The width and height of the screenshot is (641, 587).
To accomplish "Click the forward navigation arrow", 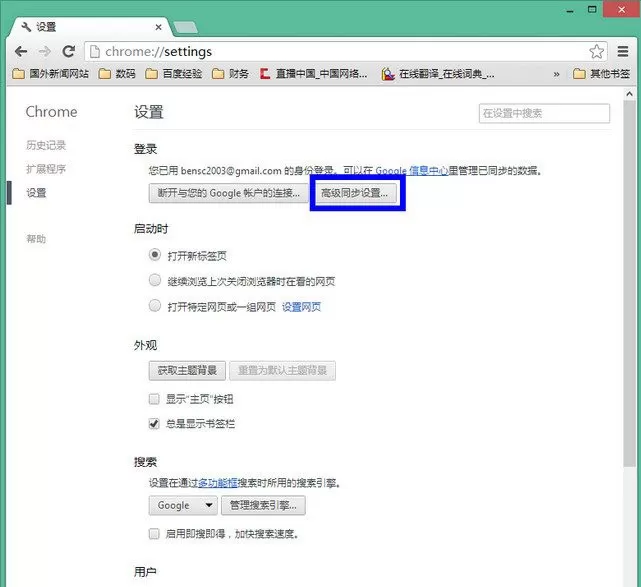I will click(x=45, y=52).
